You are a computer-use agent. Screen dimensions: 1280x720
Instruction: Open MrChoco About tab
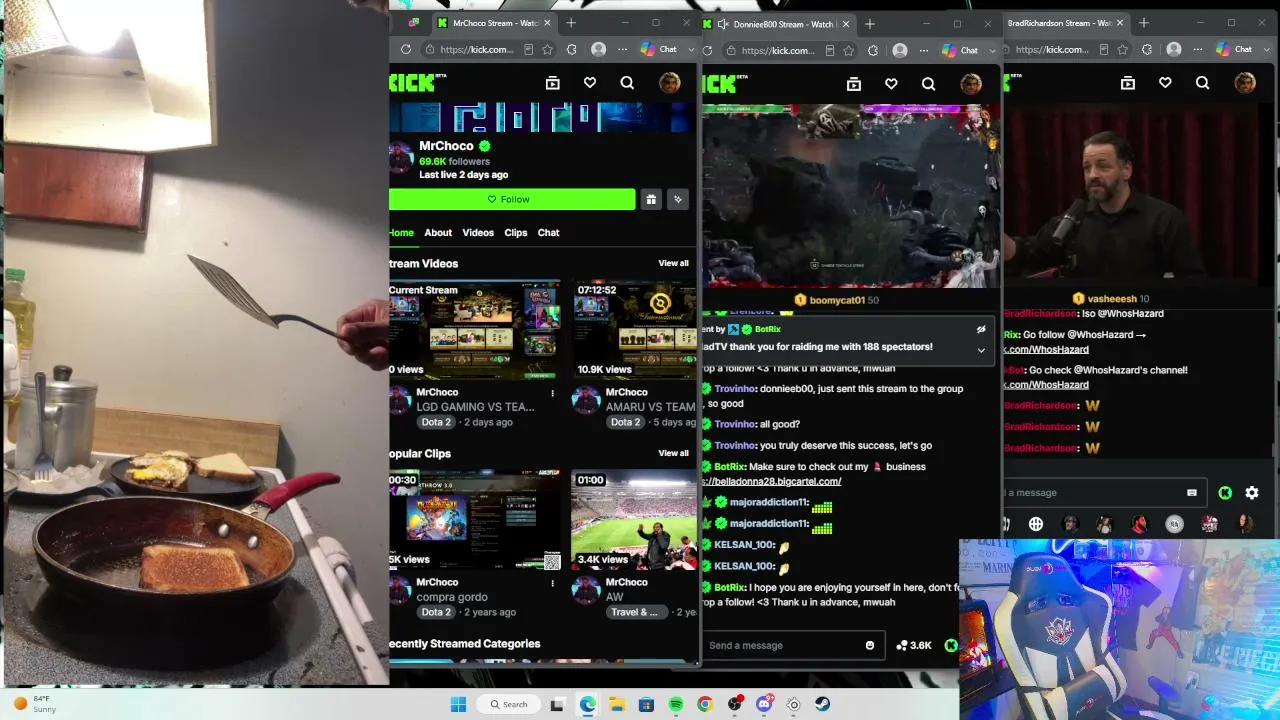pyautogui.click(x=438, y=233)
